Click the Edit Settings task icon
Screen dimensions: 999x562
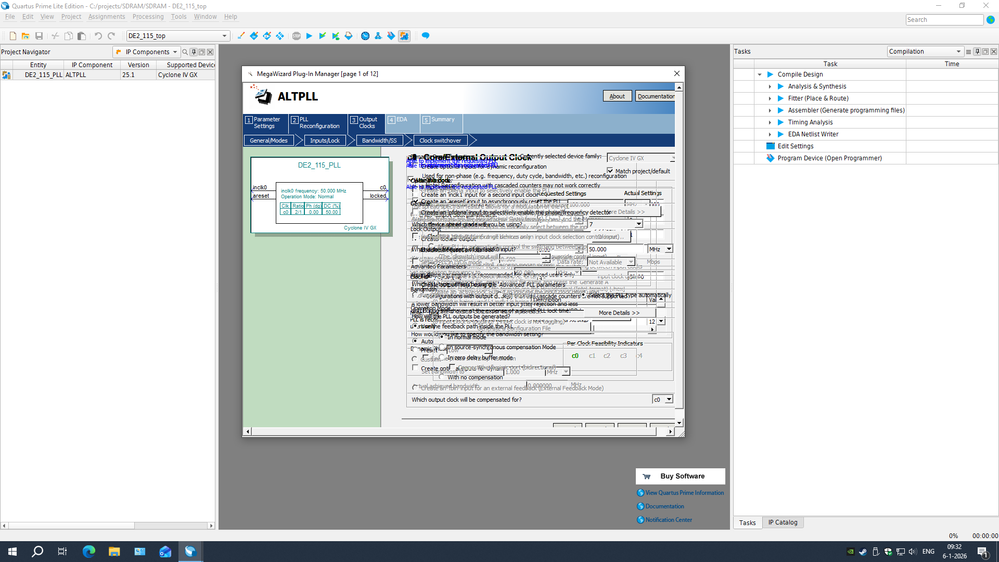click(x=770, y=147)
